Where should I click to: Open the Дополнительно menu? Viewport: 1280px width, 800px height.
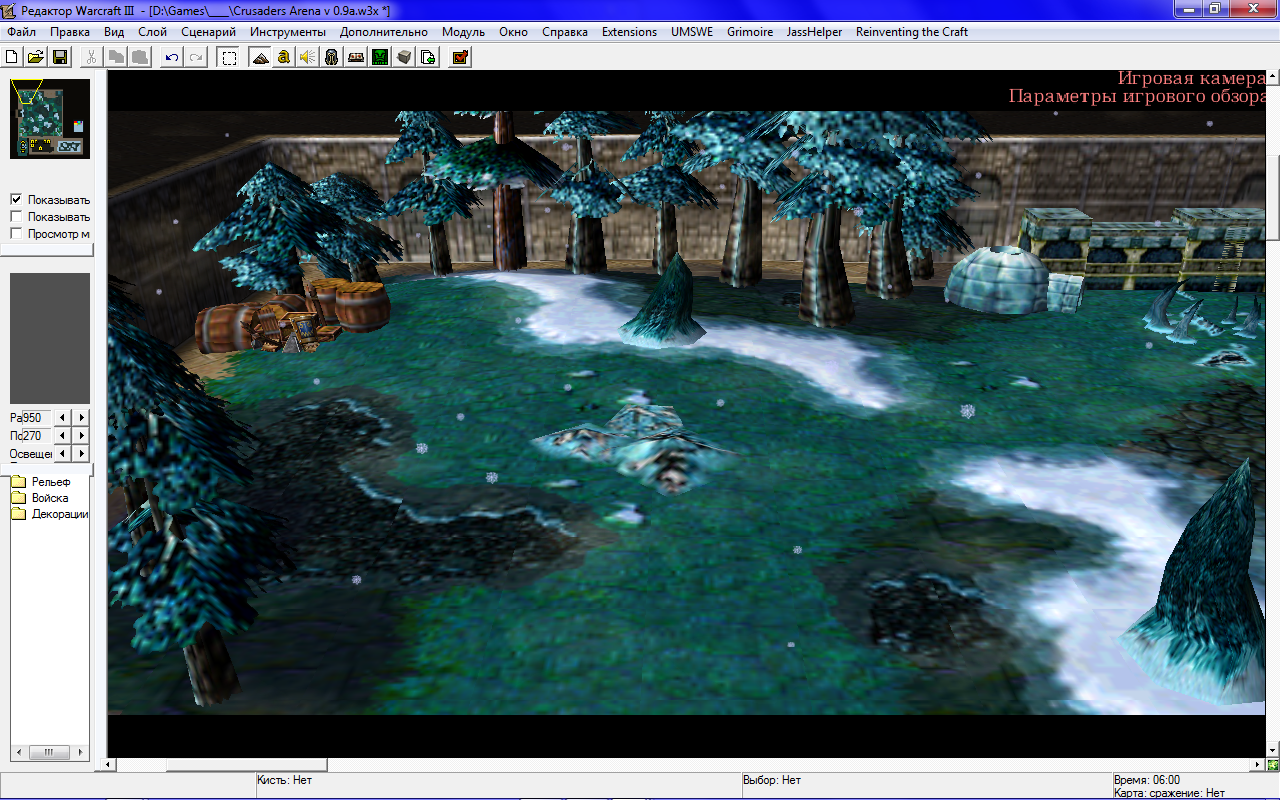click(x=384, y=32)
